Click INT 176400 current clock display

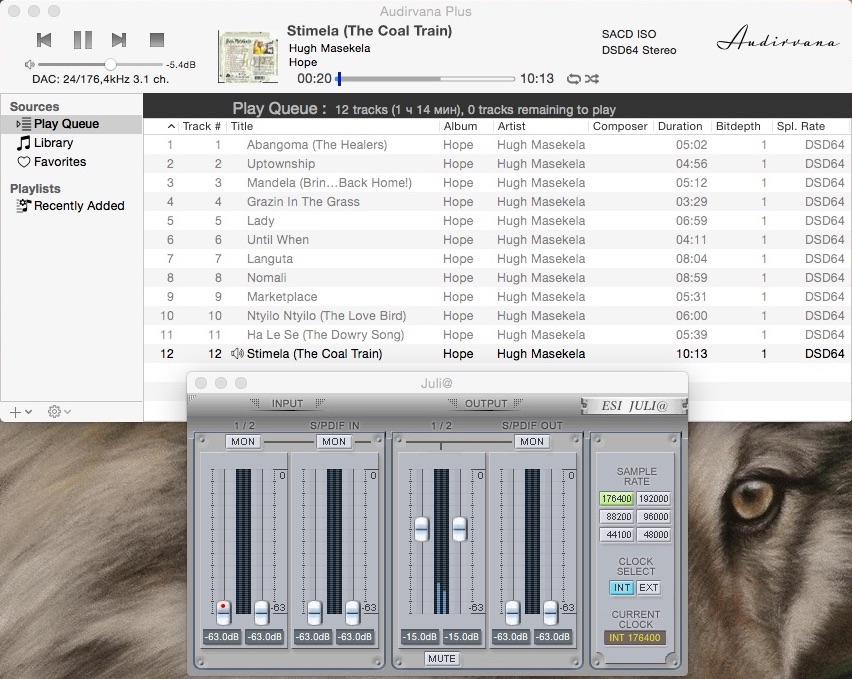tap(635, 638)
